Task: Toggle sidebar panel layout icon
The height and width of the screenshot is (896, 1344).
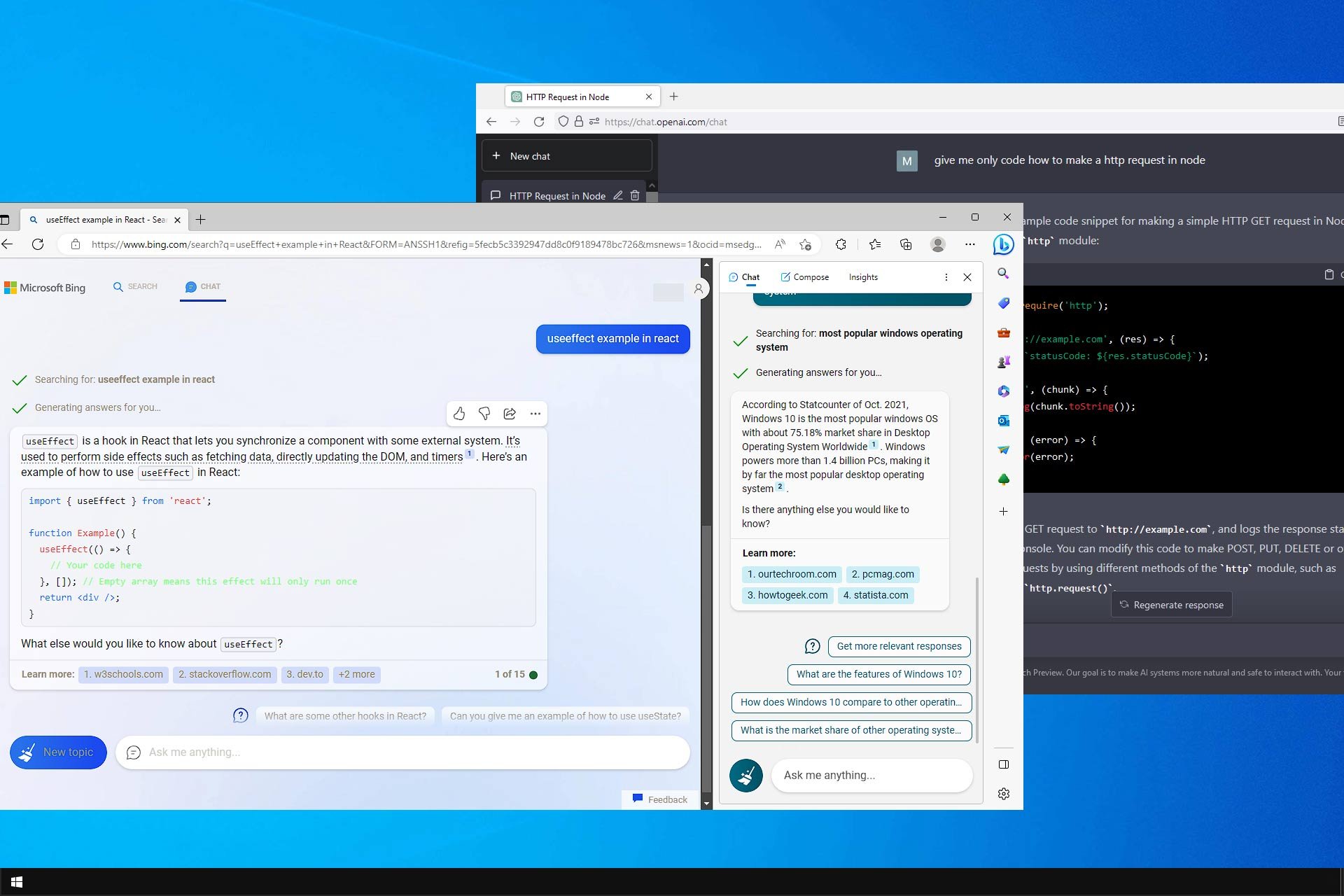Action: pos(1003,764)
